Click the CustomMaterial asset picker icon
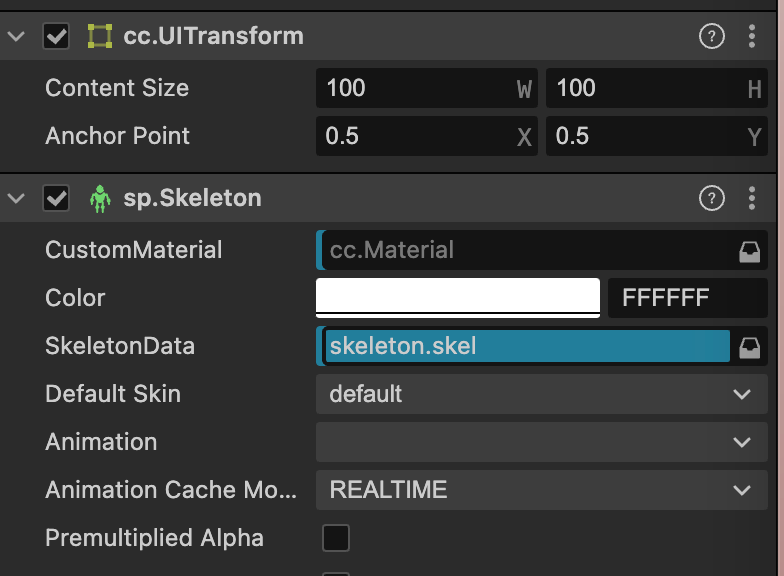 pyautogui.click(x=749, y=251)
